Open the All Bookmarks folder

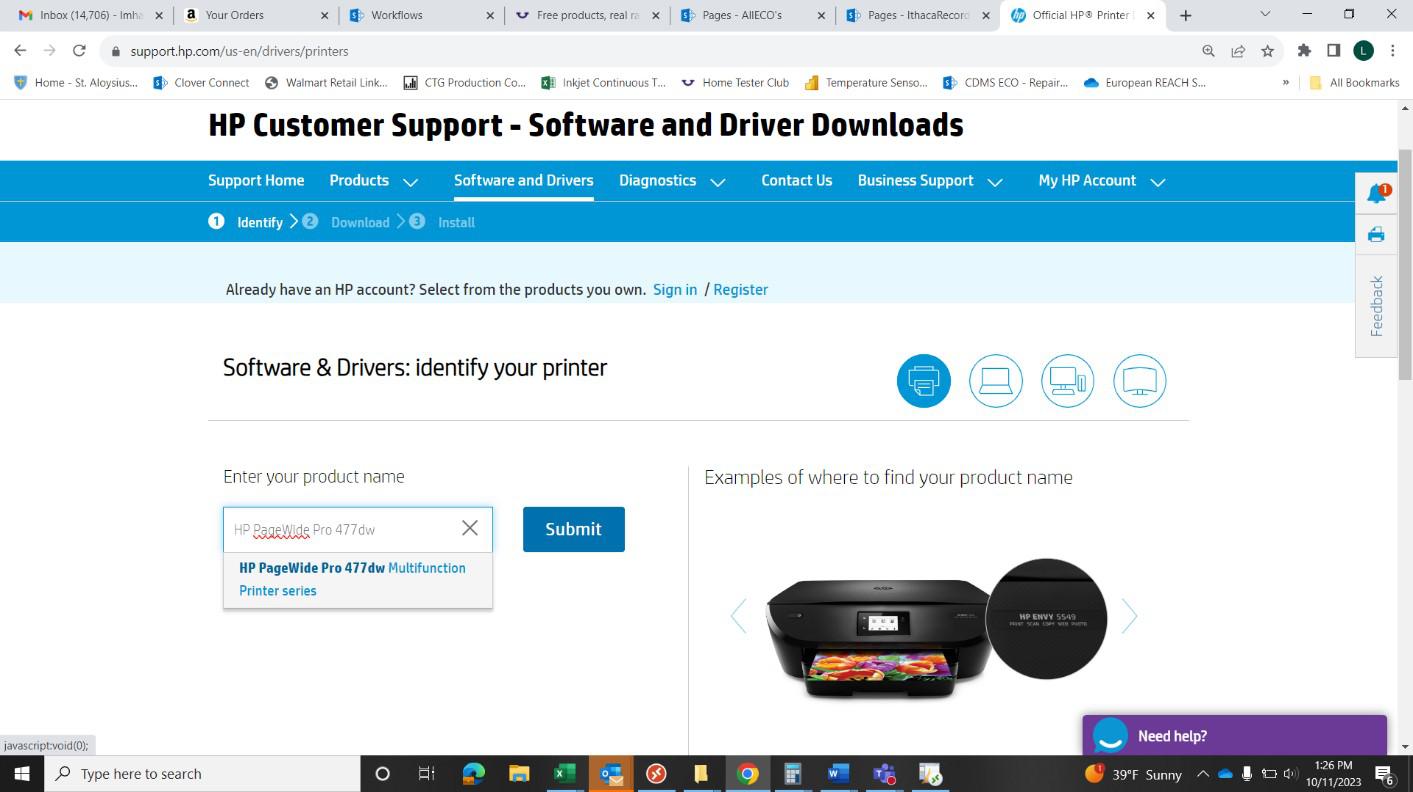tap(1354, 83)
